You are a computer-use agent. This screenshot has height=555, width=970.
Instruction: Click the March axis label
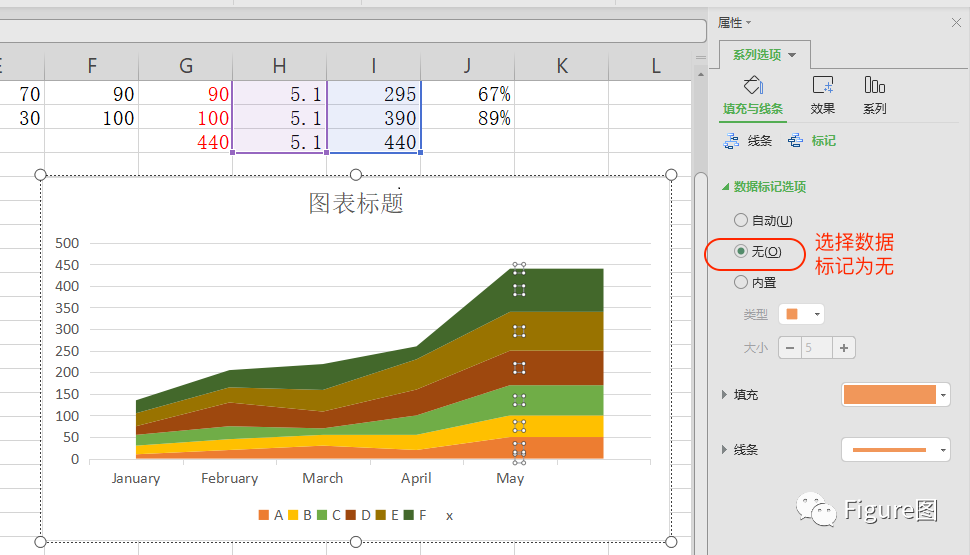coord(322,478)
